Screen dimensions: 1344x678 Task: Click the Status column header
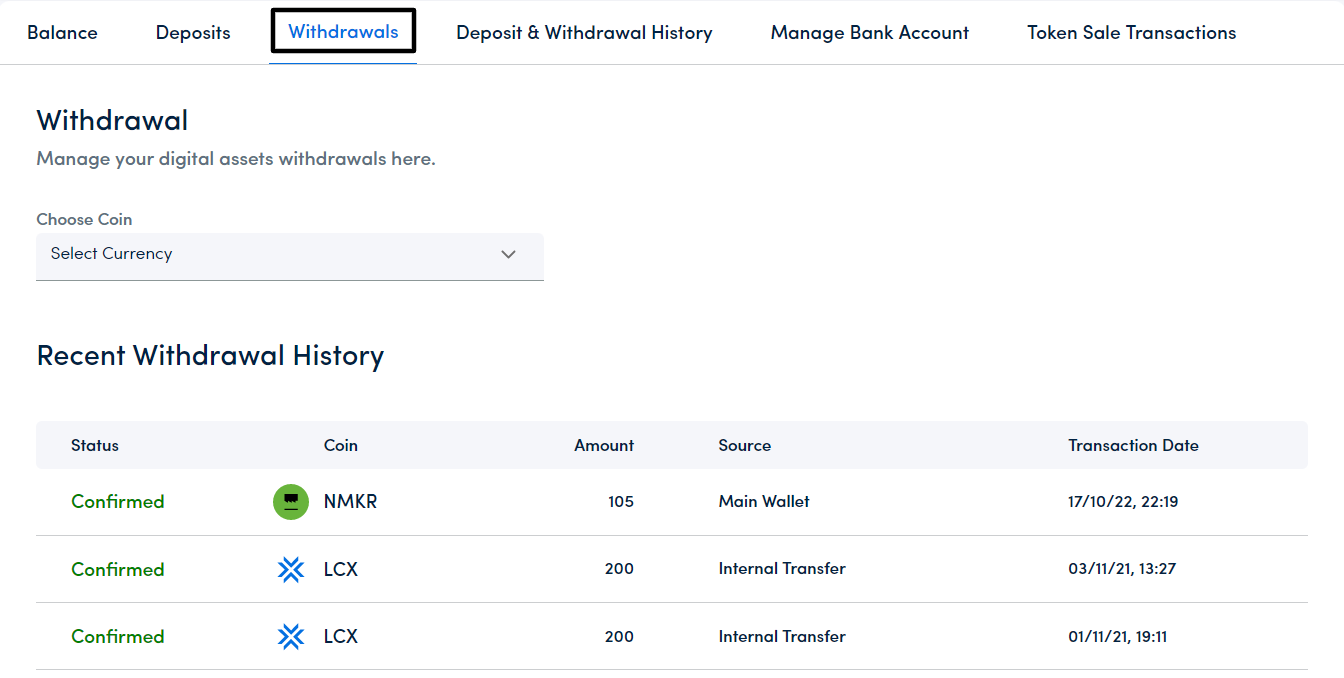[x=95, y=446]
